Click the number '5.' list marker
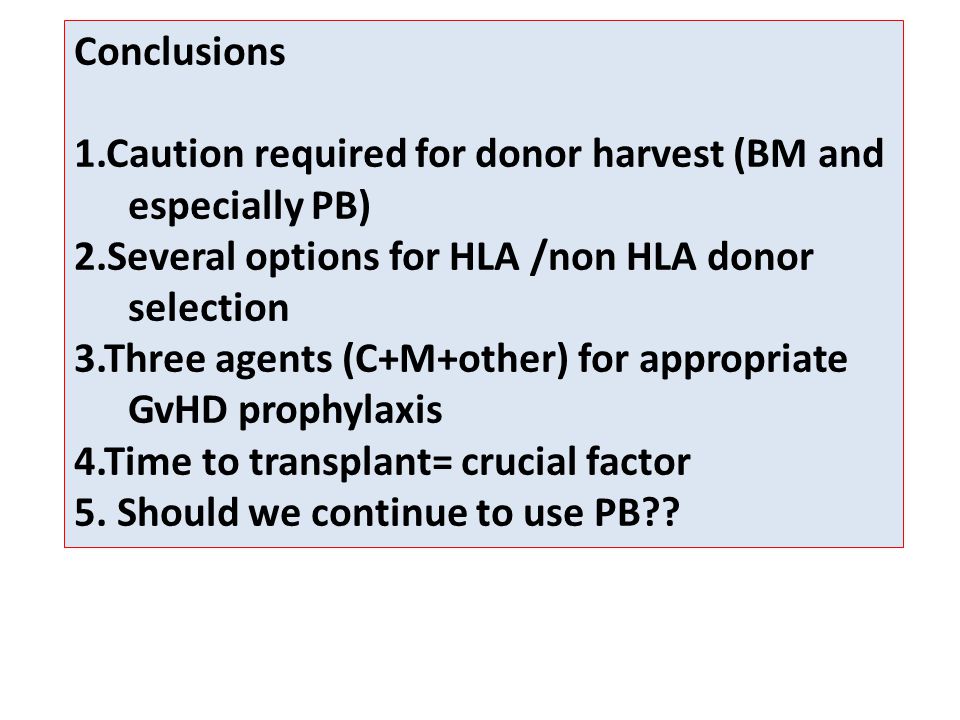Image resolution: width=960 pixels, height=720 pixels. point(90,512)
